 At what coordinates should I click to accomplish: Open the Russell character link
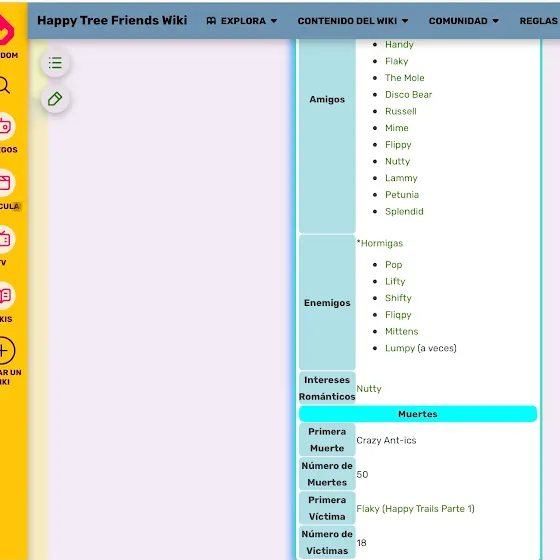(401, 111)
